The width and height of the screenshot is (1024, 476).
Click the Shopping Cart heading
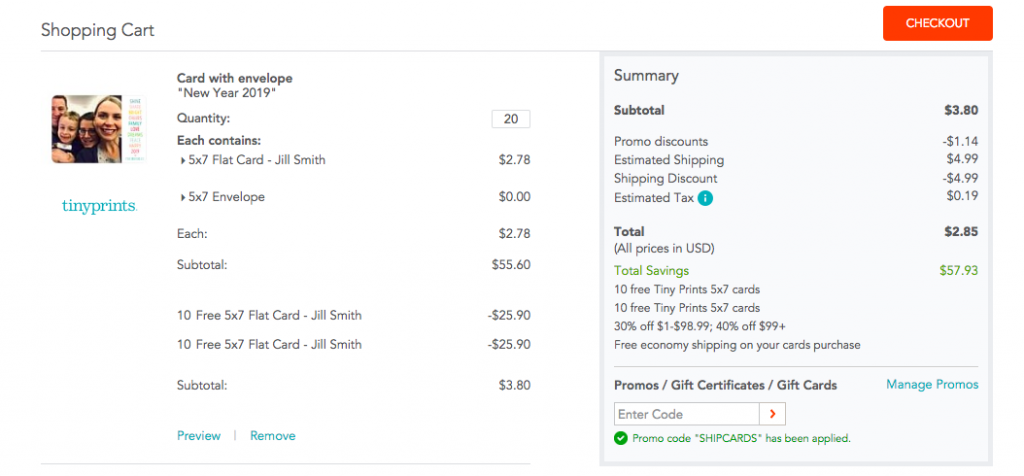[97, 30]
